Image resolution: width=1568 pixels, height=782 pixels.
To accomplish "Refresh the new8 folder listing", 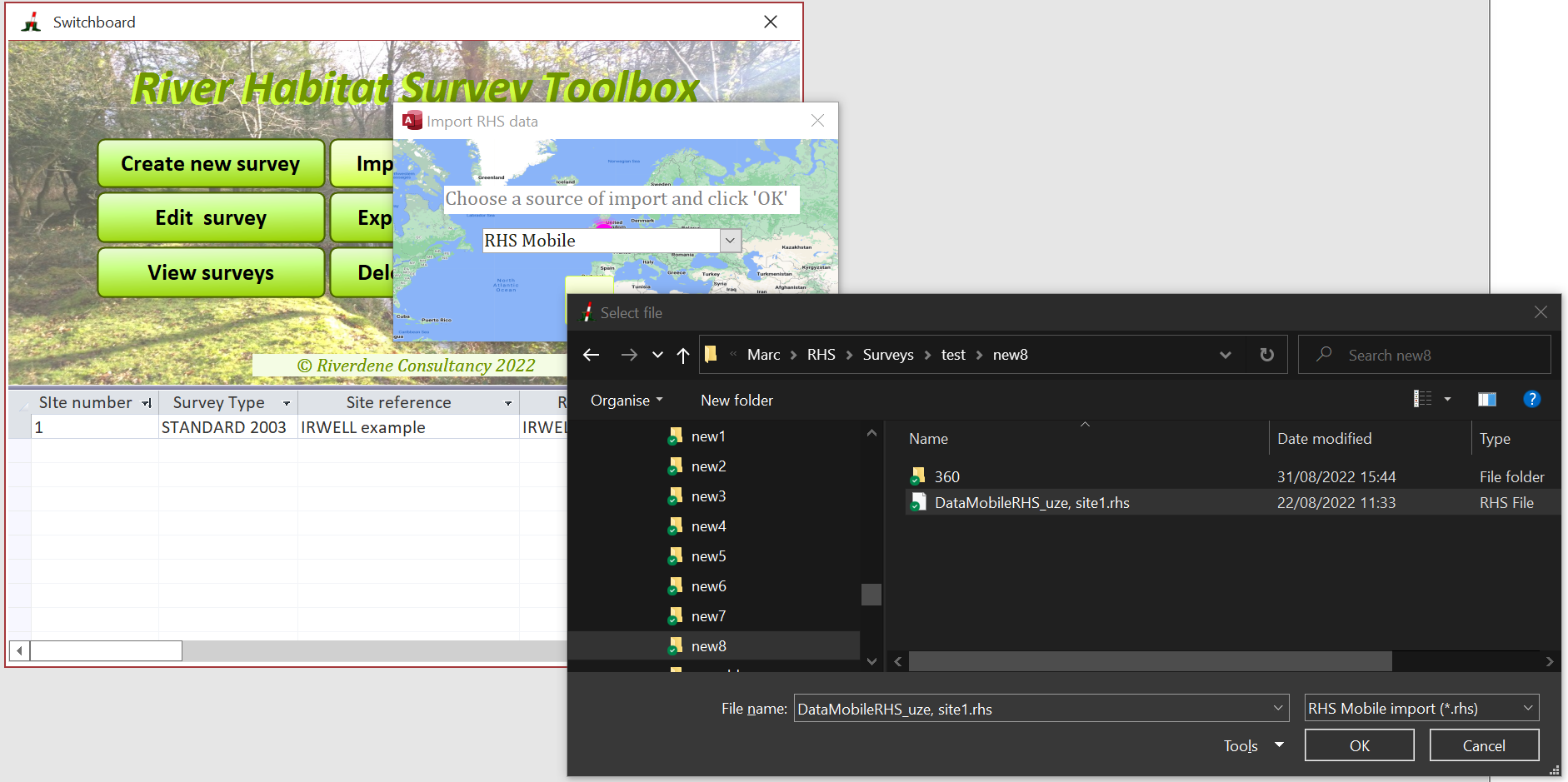I will click(x=1266, y=355).
